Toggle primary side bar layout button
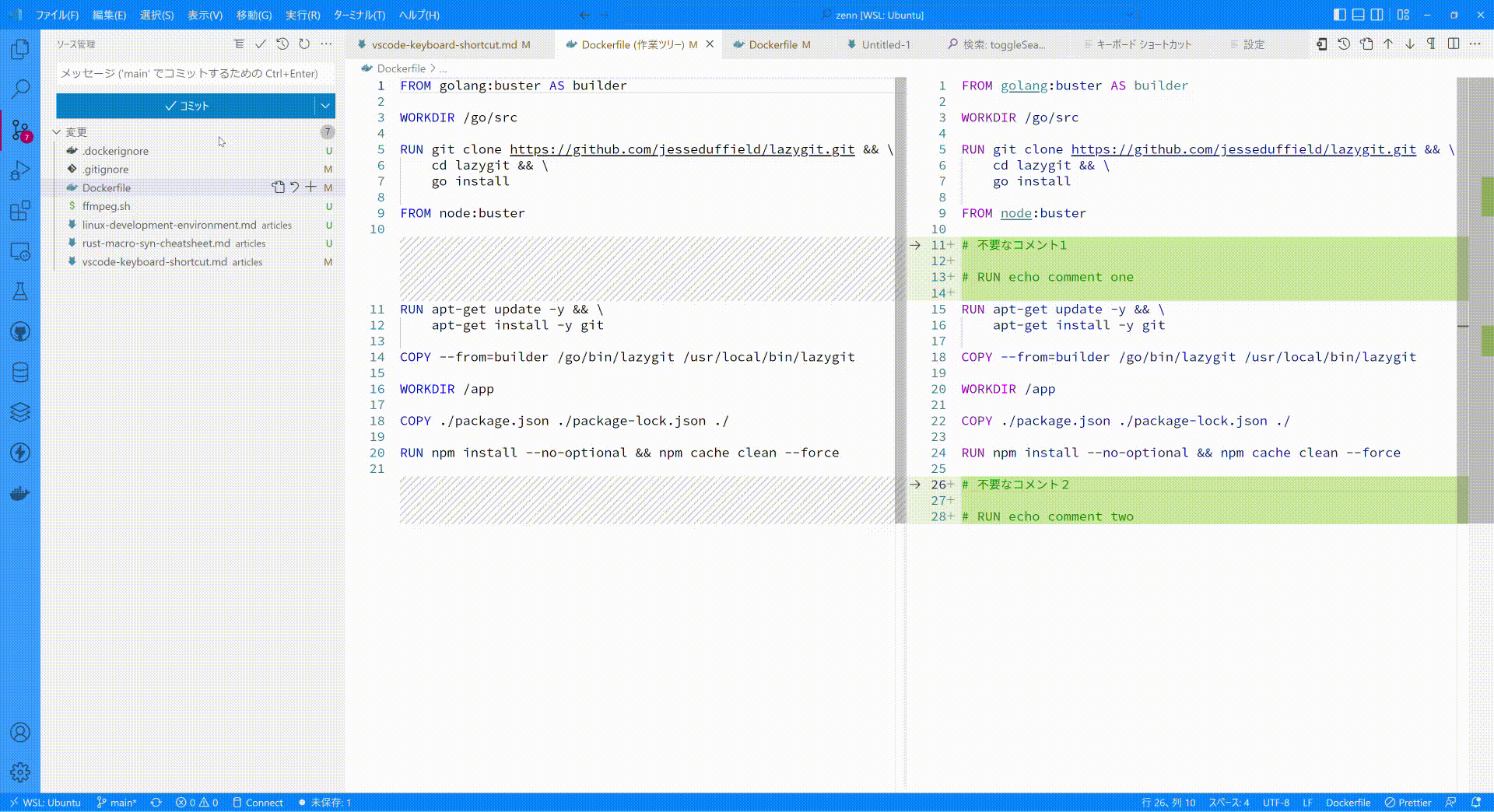The image size is (1494, 812). coord(1339,15)
